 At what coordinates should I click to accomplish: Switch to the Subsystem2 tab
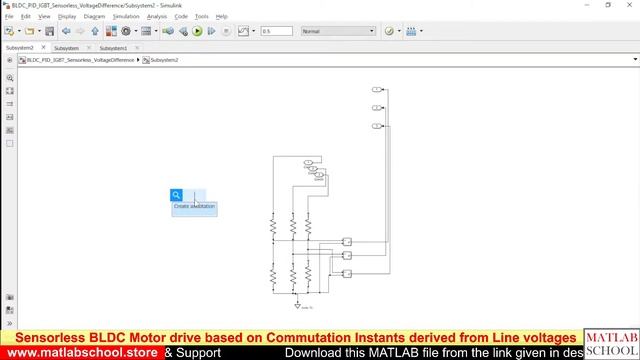point(20,48)
